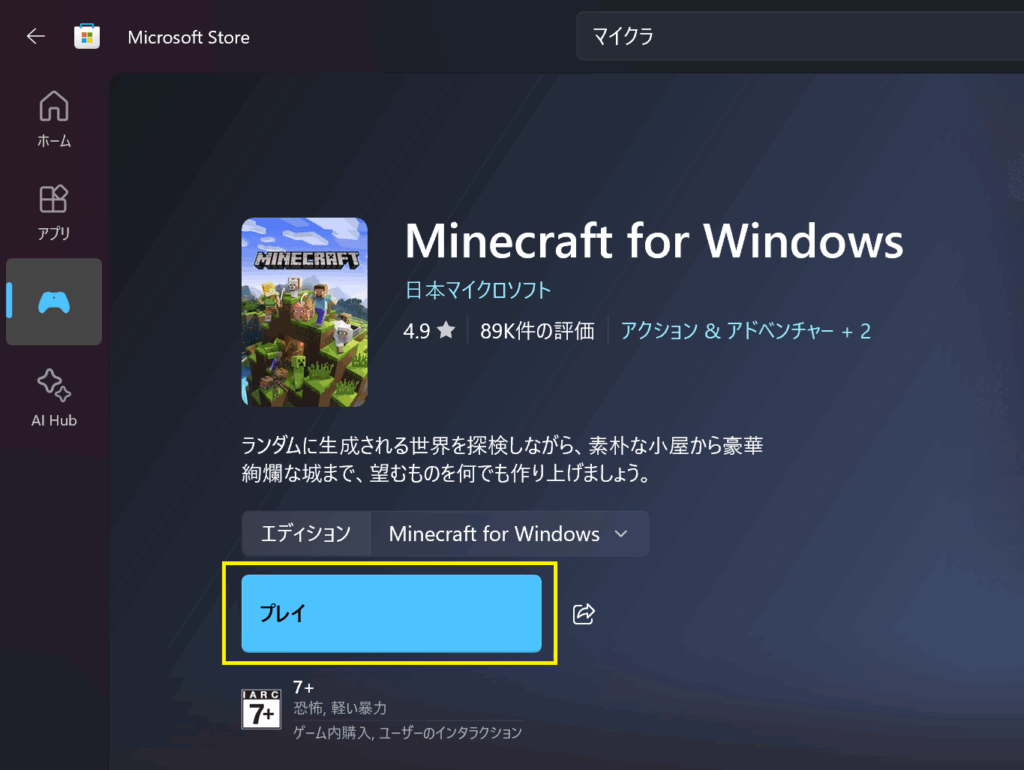Click the Microsoft Store logo icon
Viewport: 1024px width, 770px height.
coord(87,37)
